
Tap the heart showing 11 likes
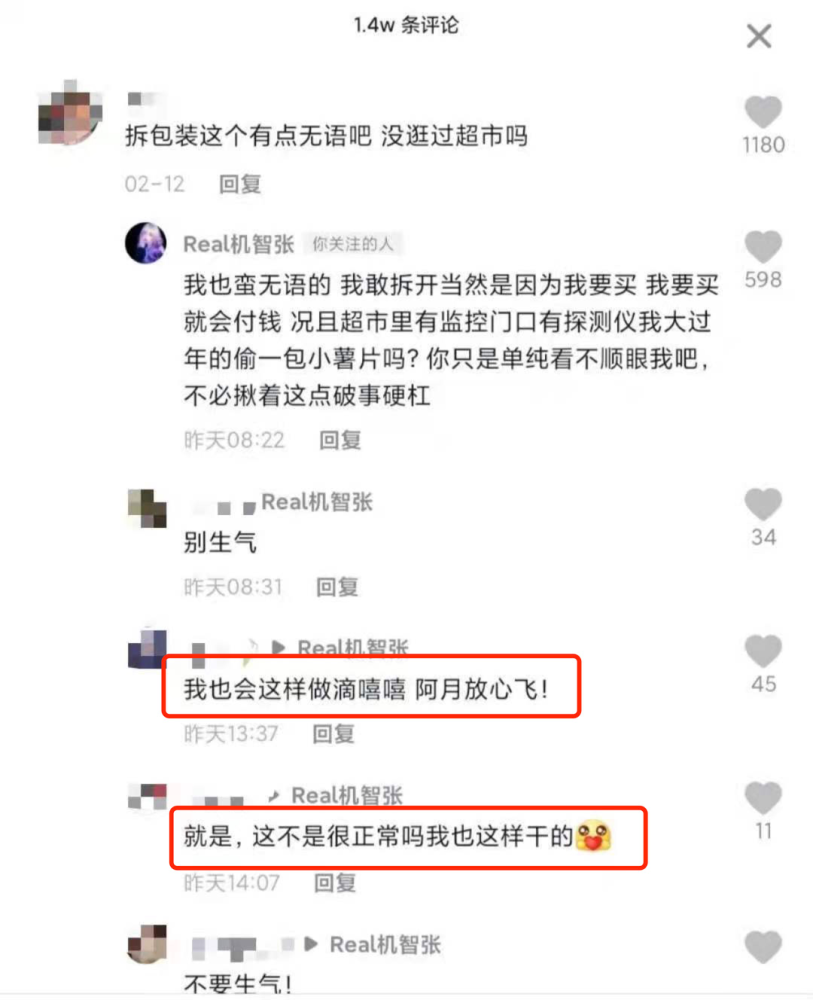tap(763, 798)
